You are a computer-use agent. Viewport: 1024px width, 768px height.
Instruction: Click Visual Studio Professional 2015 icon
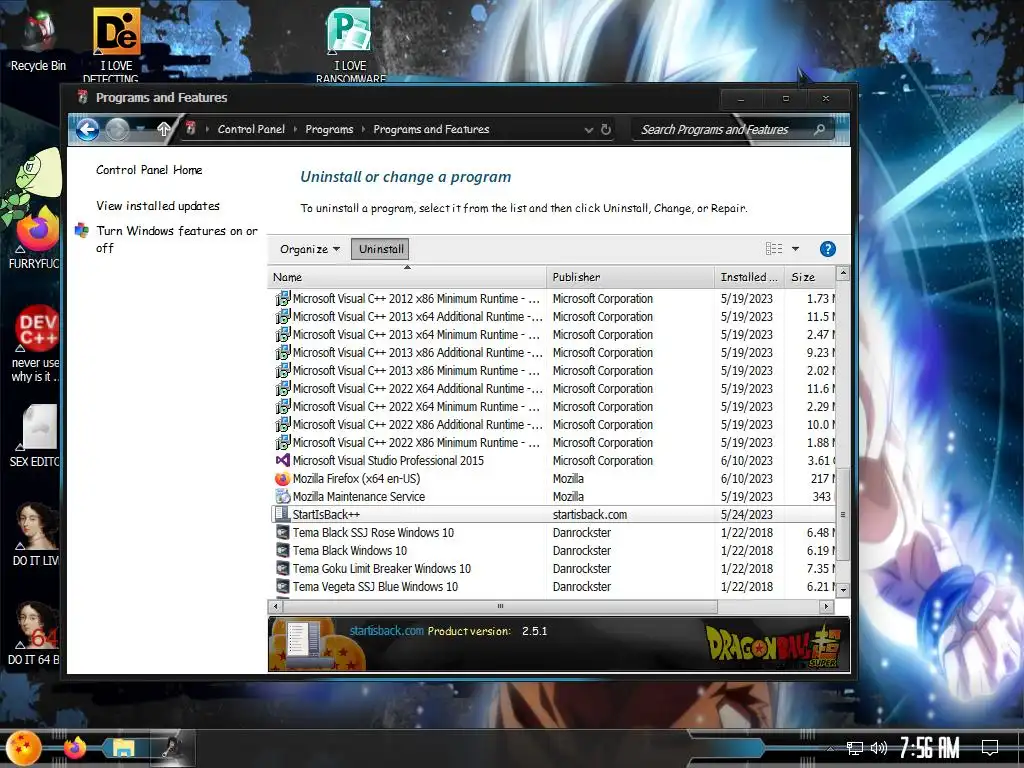pyautogui.click(x=282, y=460)
